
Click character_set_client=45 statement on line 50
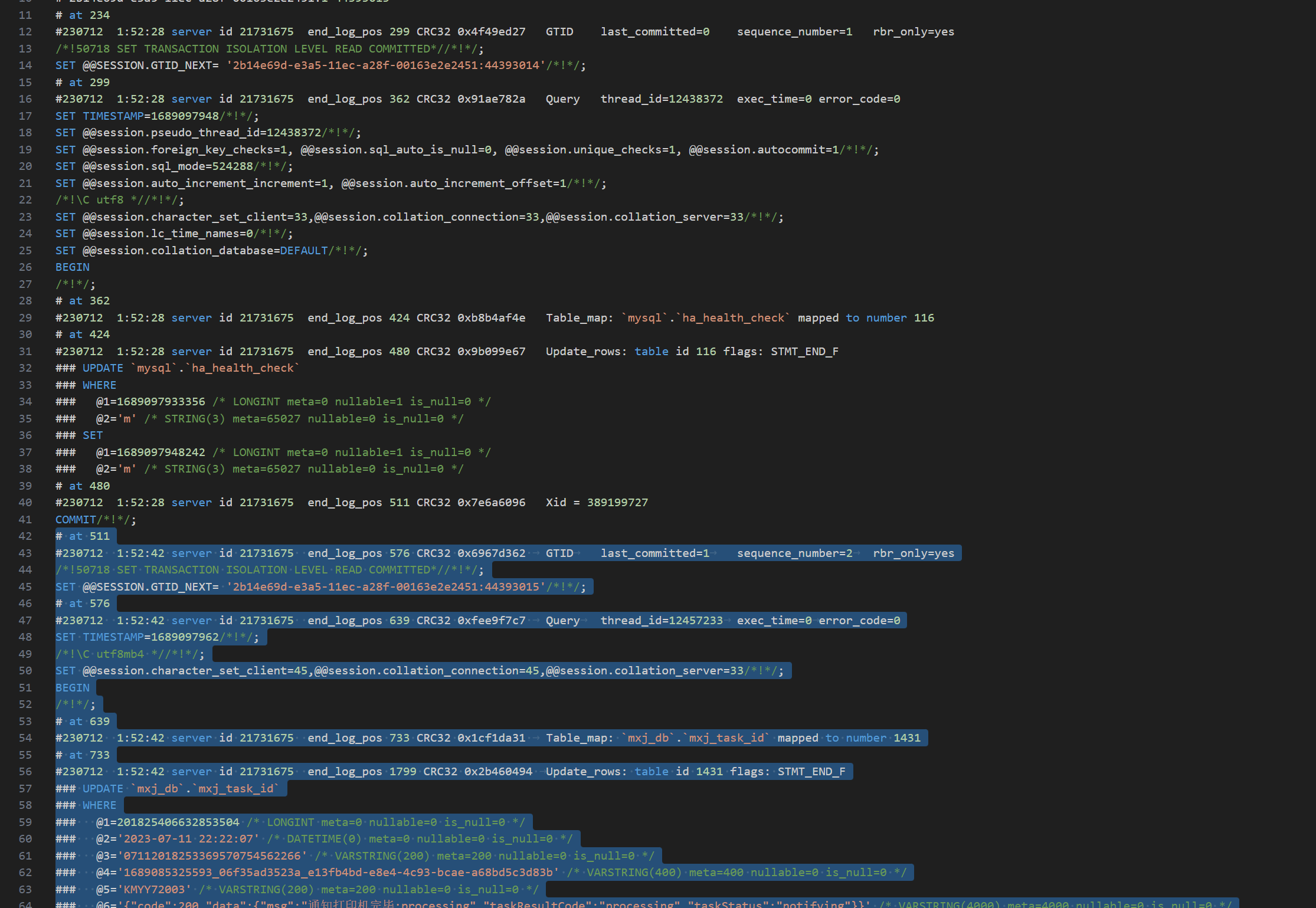[x=420, y=671]
